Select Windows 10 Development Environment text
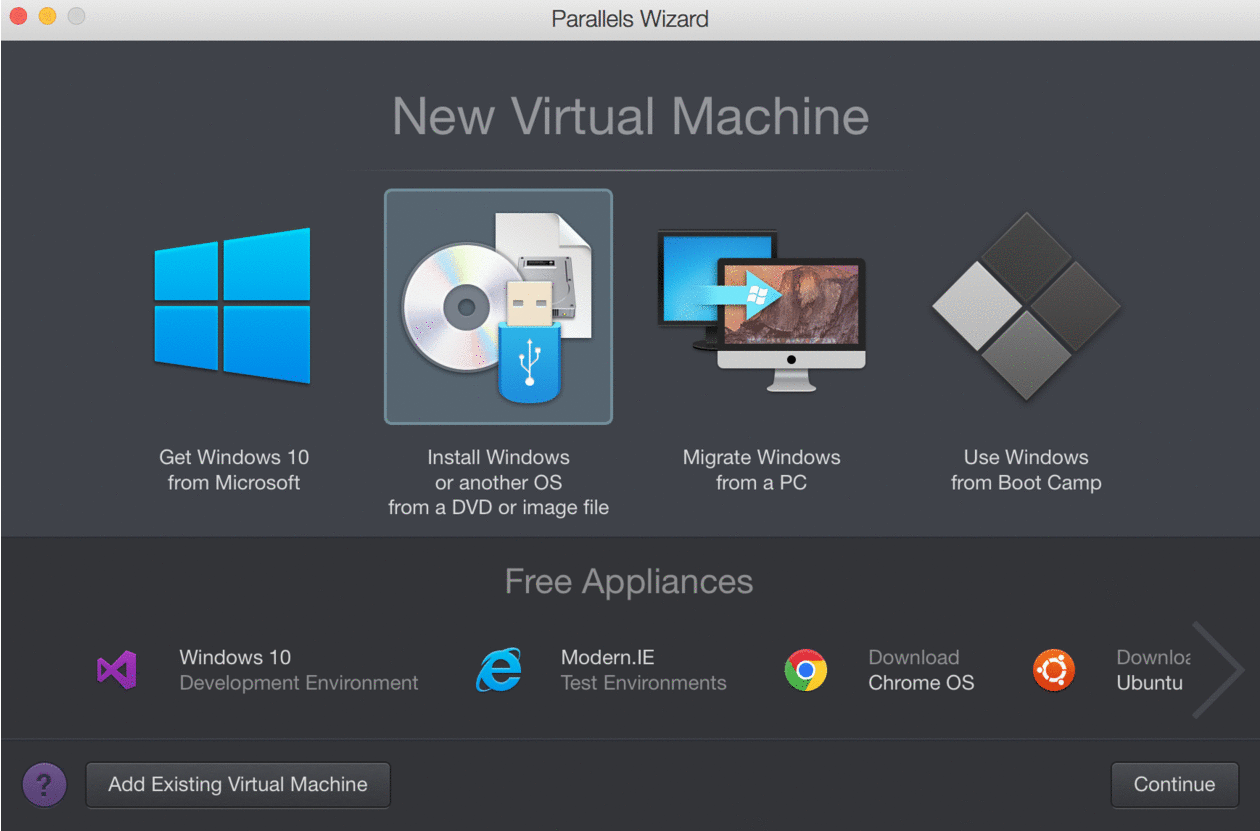Screen dimensions: 1260x831 [x=299, y=670]
